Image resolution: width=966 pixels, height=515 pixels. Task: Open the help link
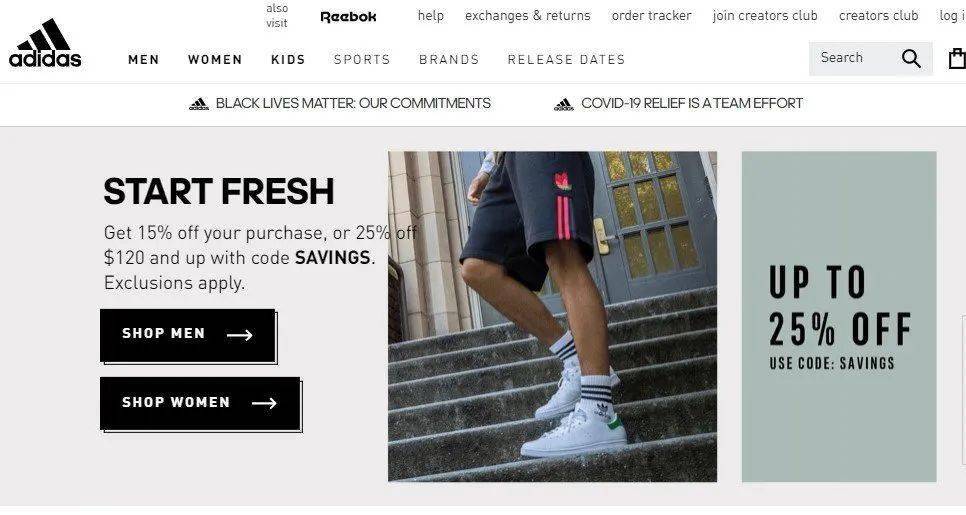431,15
